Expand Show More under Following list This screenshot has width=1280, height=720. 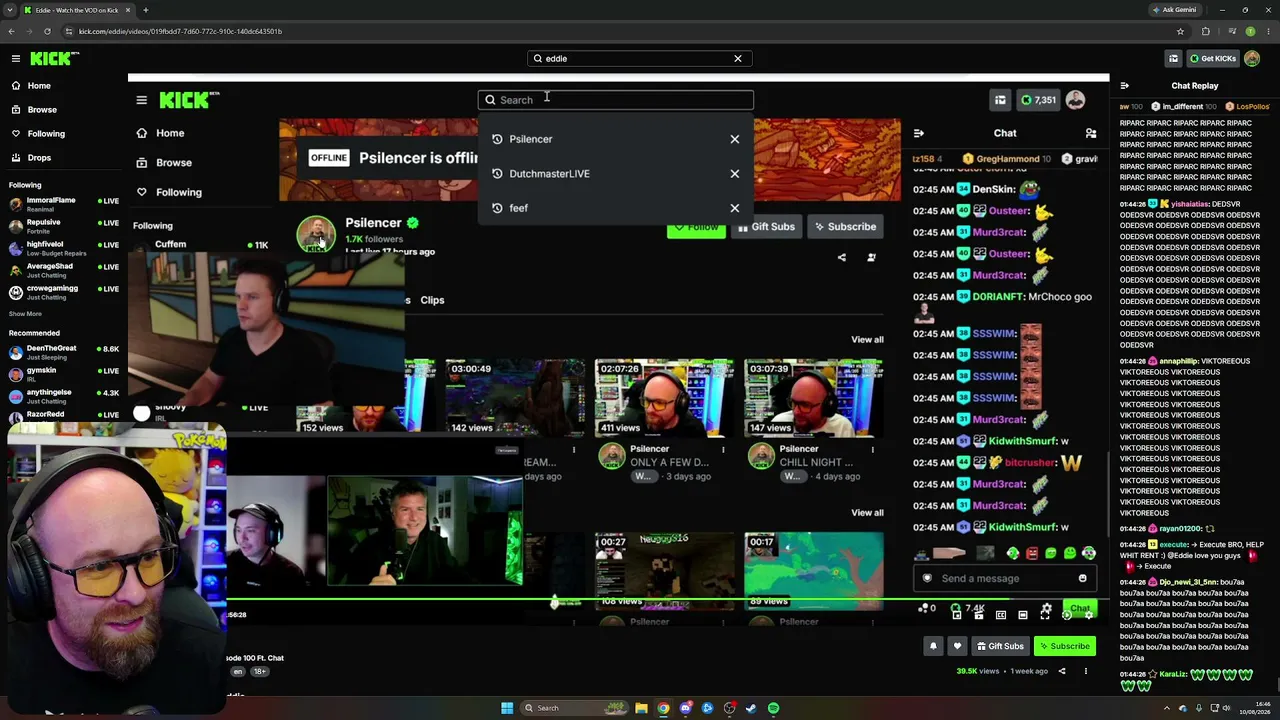(25, 314)
